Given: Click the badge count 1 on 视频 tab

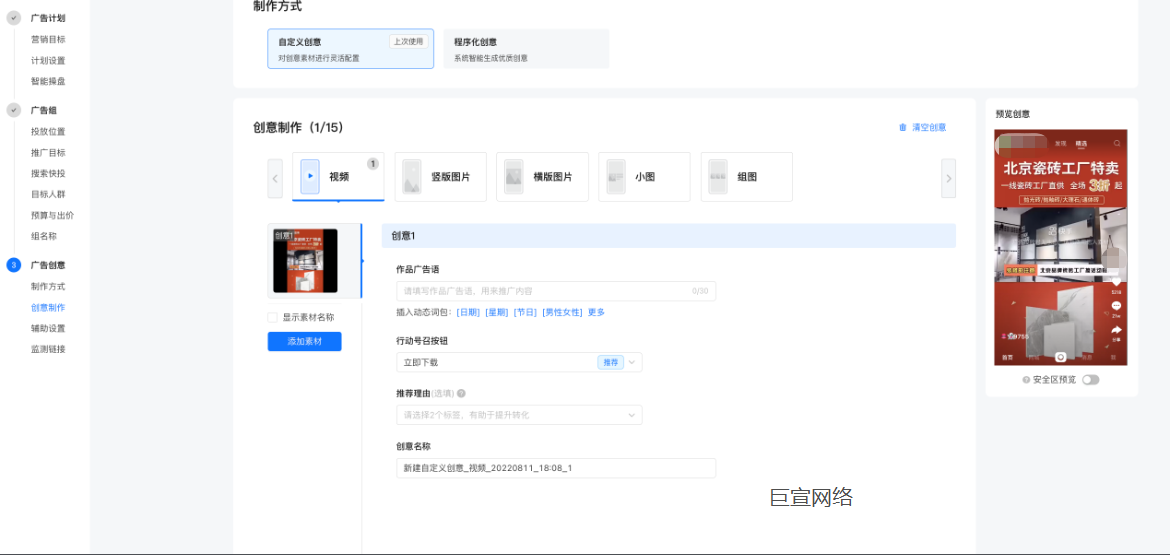Looking at the screenshot, I should (373, 163).
